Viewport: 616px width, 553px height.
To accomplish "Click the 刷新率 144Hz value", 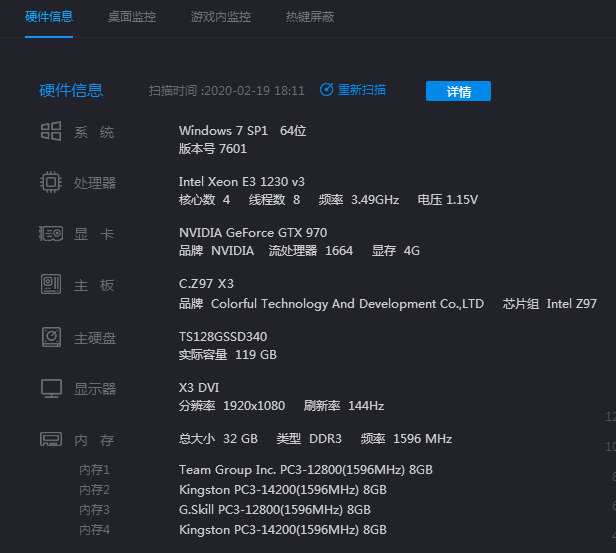I will [x=344, y=406].
